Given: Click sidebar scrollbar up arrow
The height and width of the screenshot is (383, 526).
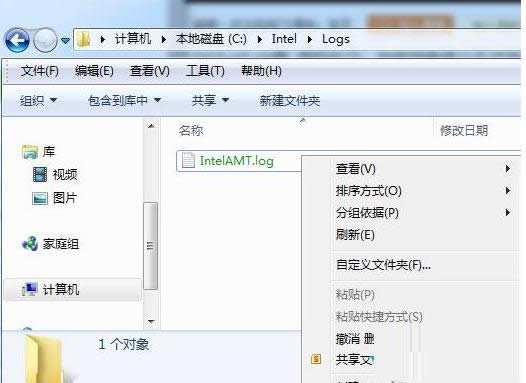Looking at the screenshot, I should pos(151,126).
